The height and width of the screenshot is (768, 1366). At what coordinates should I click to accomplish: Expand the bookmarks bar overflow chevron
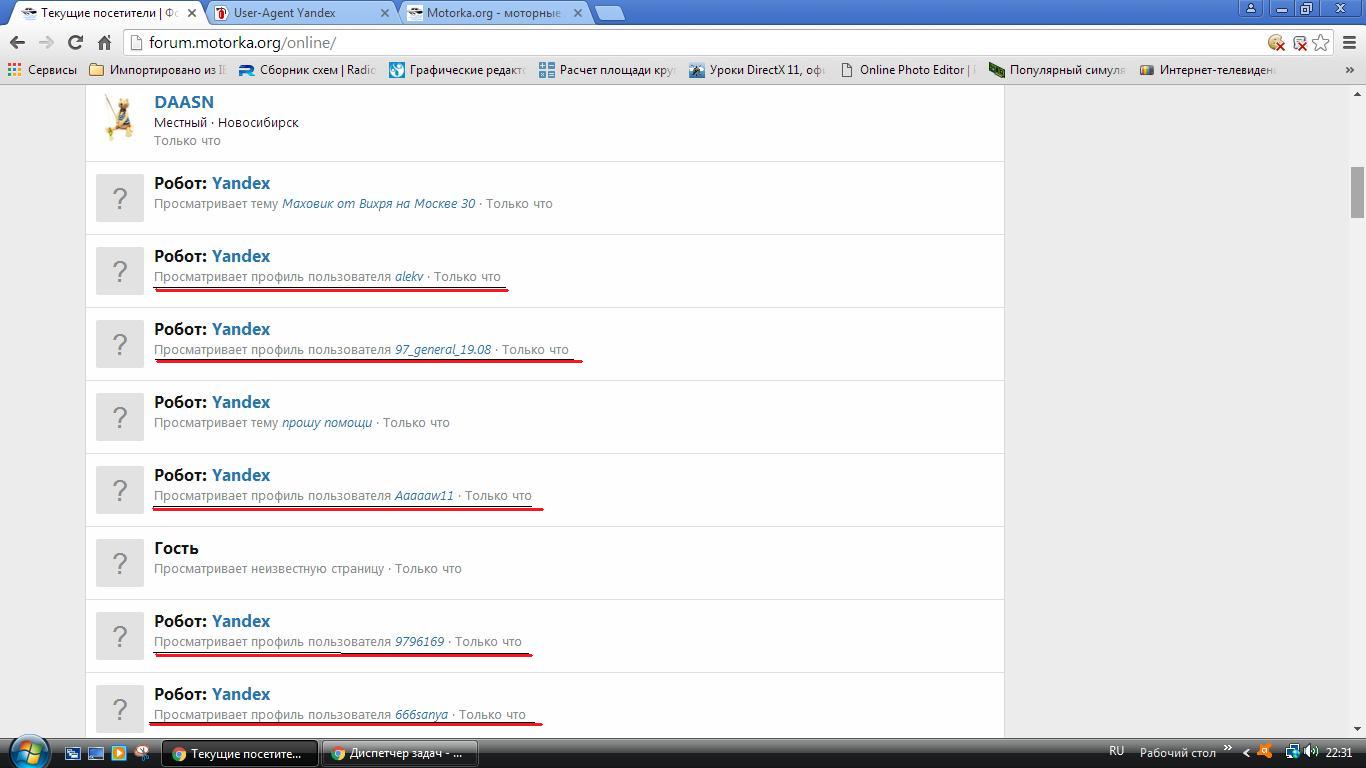tap(1349, 70)
